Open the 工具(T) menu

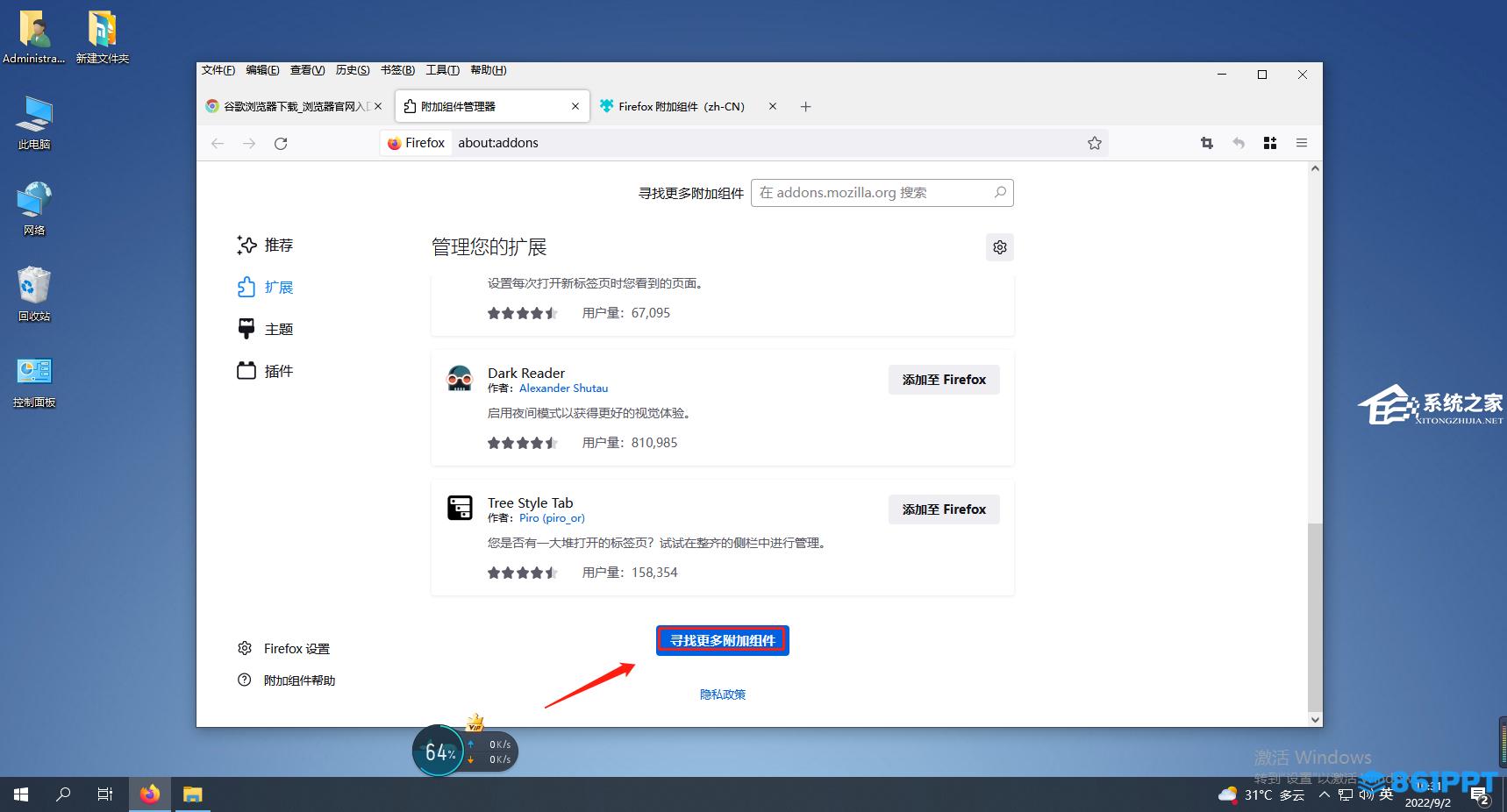pyautogui.click(x=443, y=70)
